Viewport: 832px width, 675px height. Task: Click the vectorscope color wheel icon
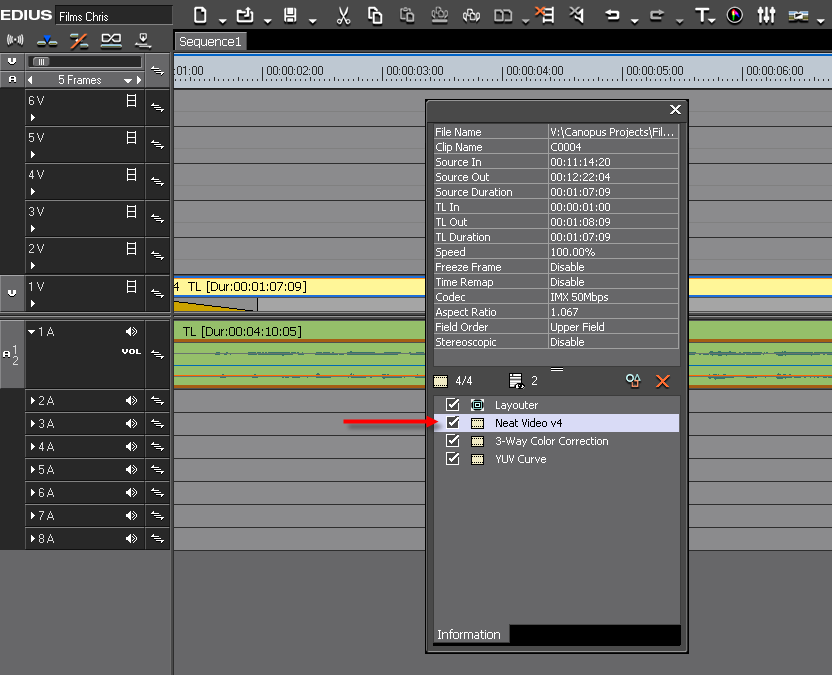point(735,15)
